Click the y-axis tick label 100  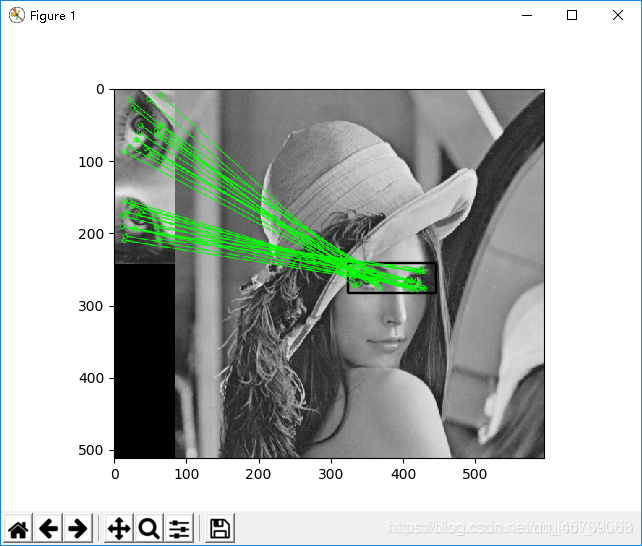click(92, 162)
